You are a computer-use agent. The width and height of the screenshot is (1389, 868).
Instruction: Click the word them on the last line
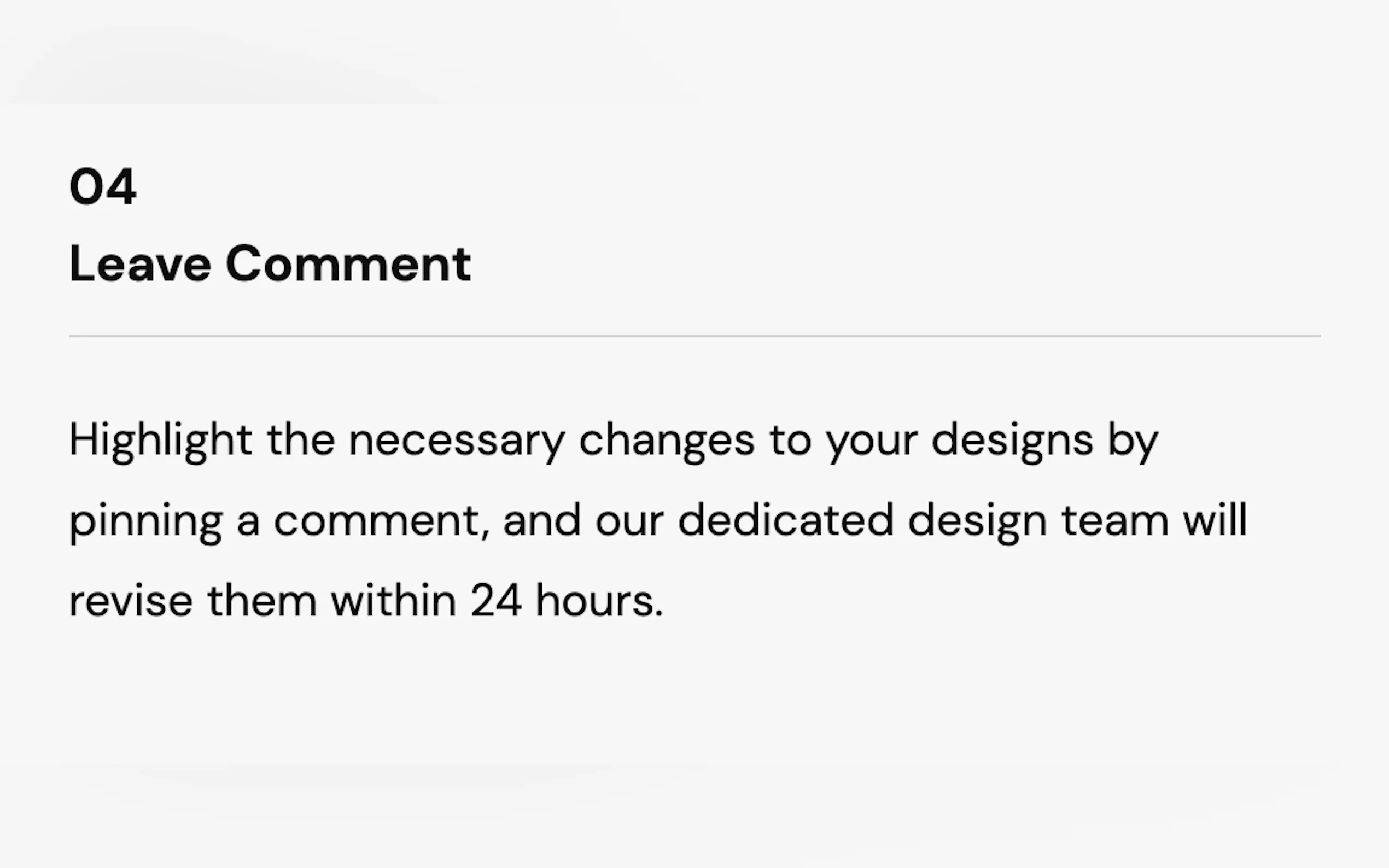tap(262, 601)
